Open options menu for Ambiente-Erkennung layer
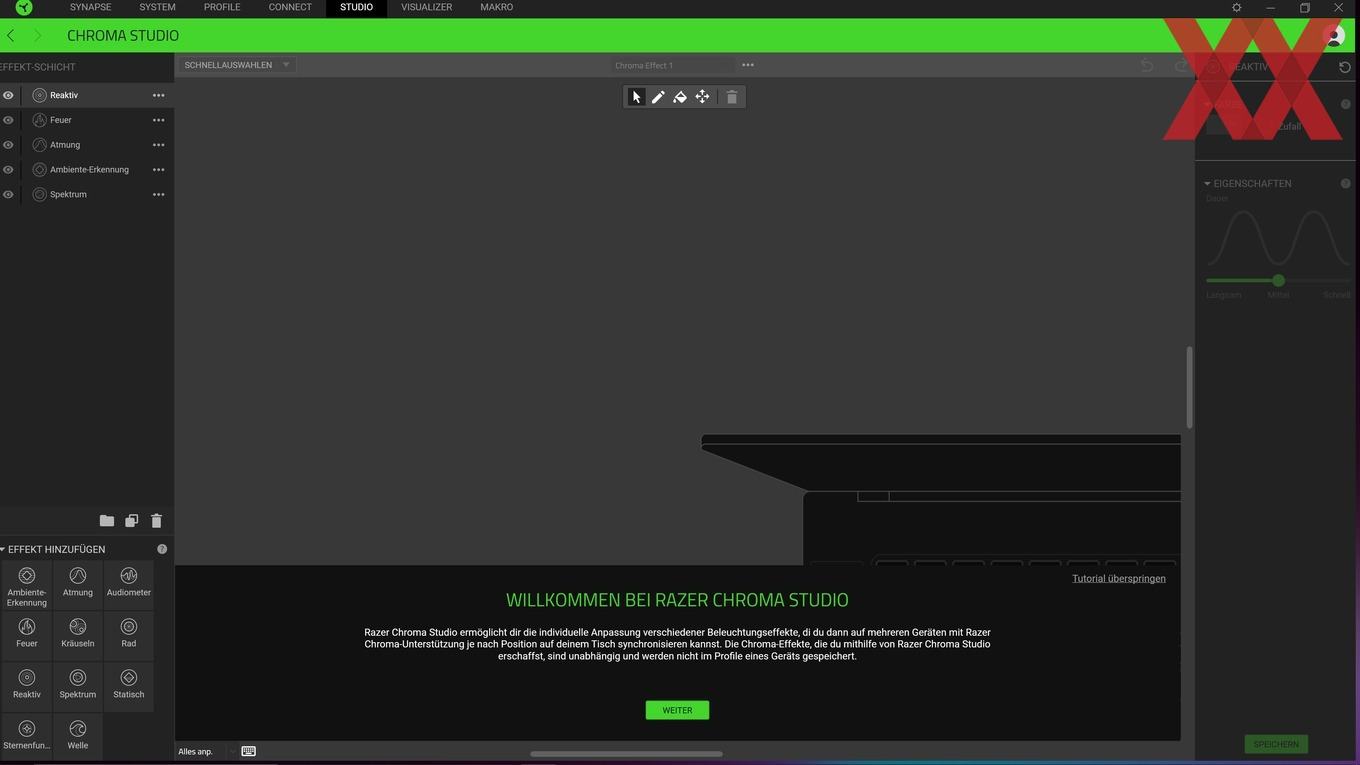The width and height of the screenshot is (1360, 765). coord(158,170)
